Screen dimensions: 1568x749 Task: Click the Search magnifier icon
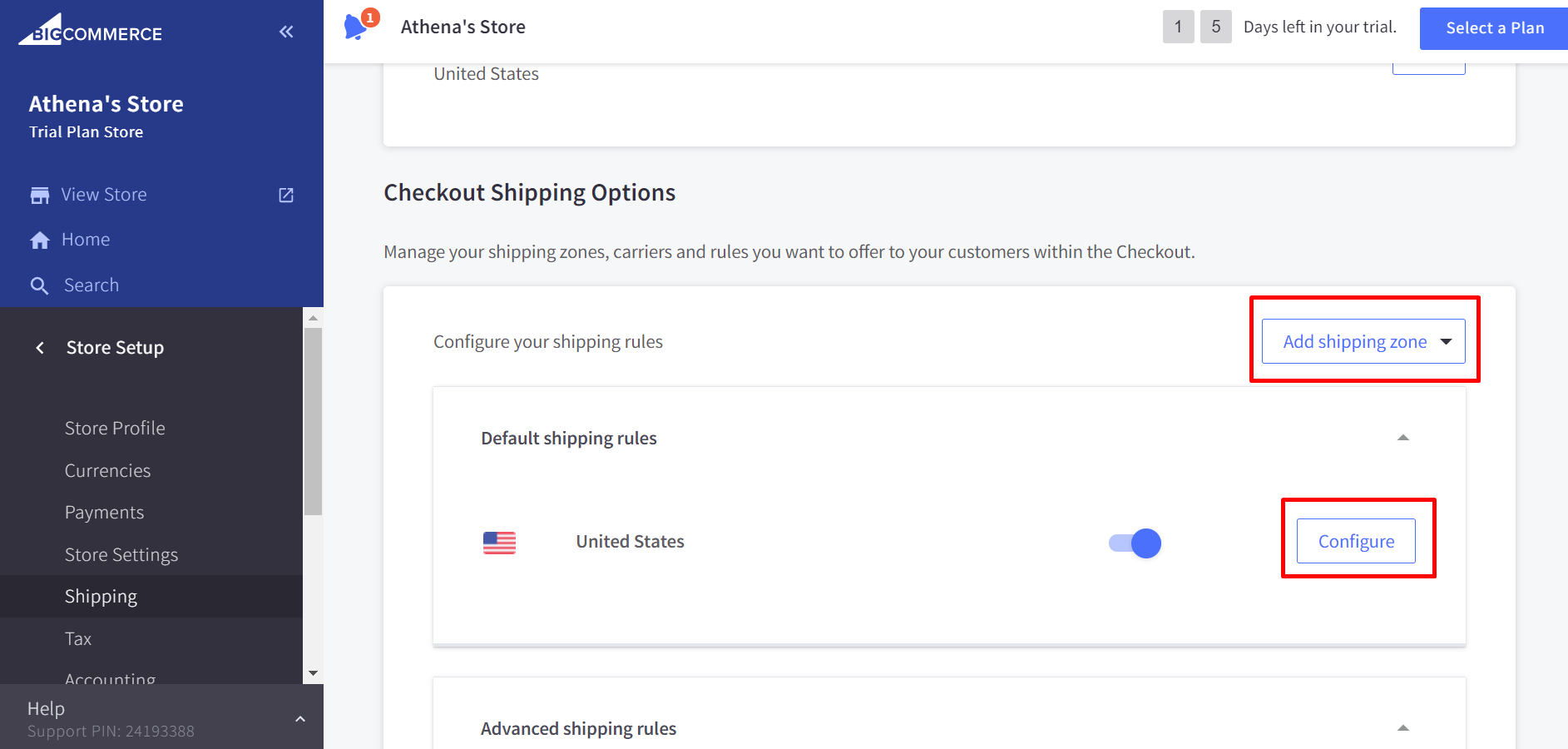39,285
